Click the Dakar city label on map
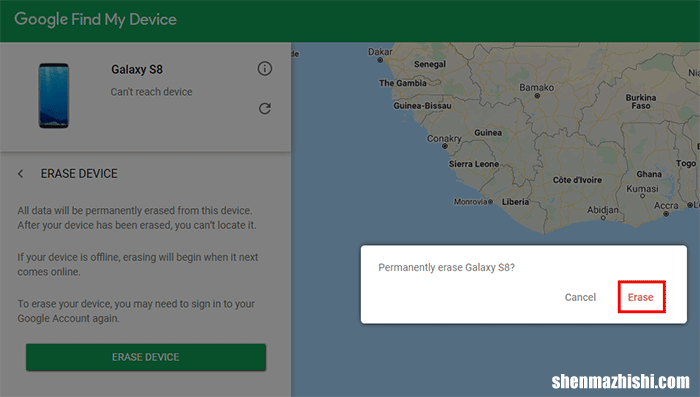The image size is (700, 397). pyautogui.click(x=380, y=52)
